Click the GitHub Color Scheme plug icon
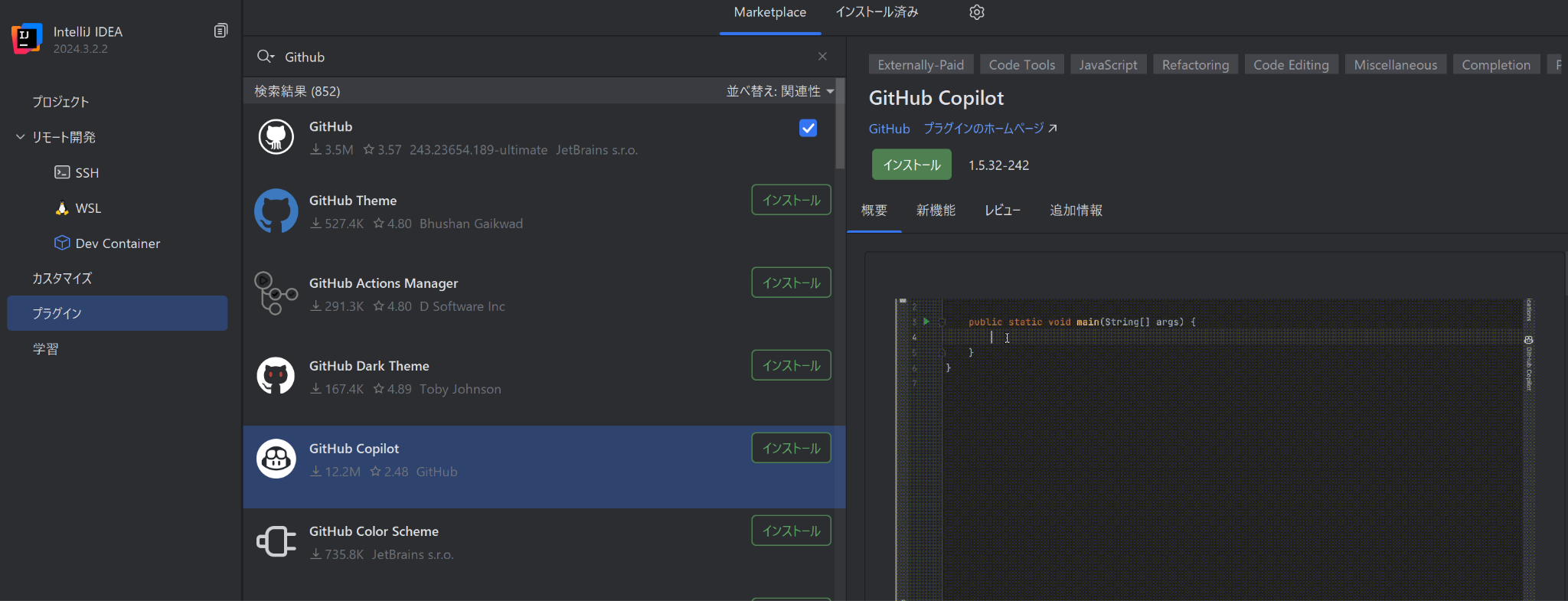Viewport: 1568px width, 601px height. coord(276,541)
